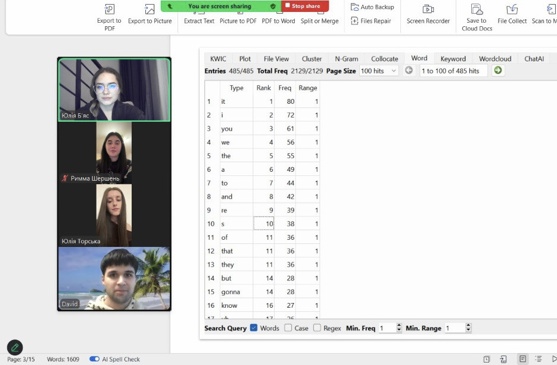Decrease Min. Range with down arrow

tap(468, 331)
